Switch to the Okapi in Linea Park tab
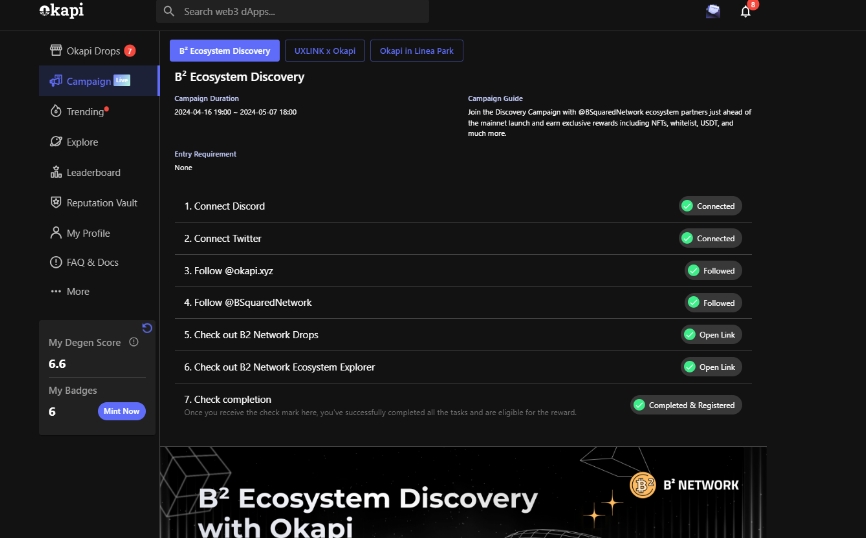This screenshot has height=538, width=866. 416,51
